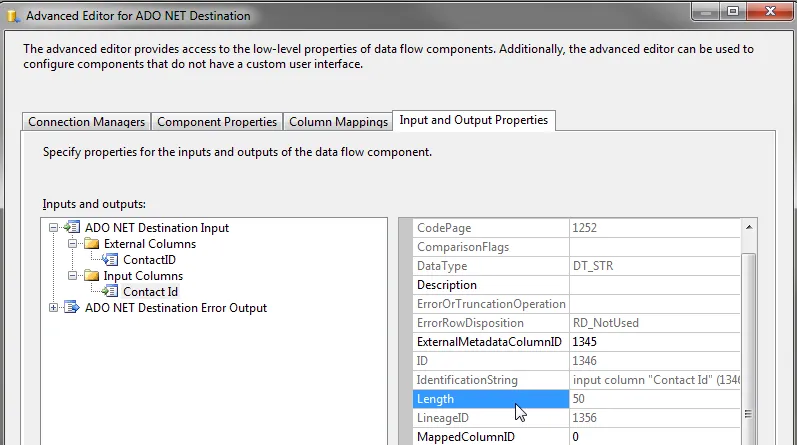Click the External Columns folder icon
This screenshot has width=797, height=445.
[91, 244]
